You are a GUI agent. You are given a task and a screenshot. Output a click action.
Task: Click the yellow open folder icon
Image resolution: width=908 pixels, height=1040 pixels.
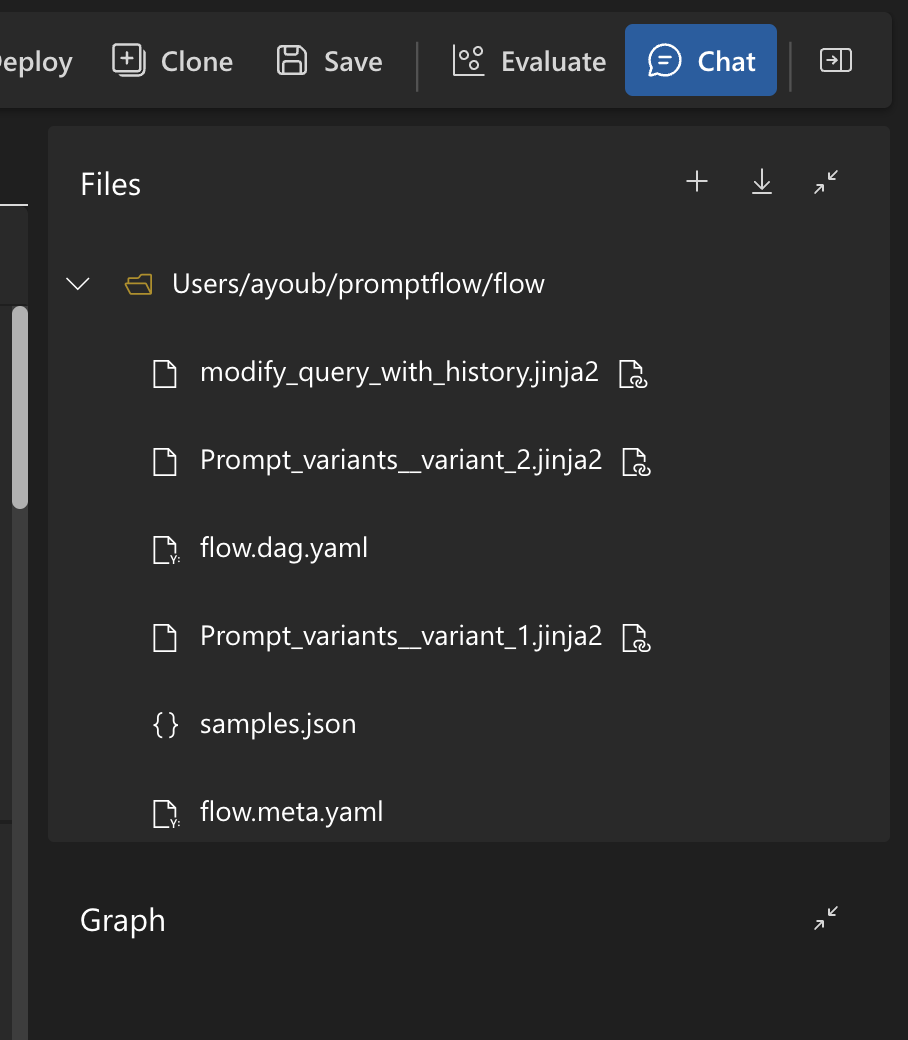pos(138,283)
